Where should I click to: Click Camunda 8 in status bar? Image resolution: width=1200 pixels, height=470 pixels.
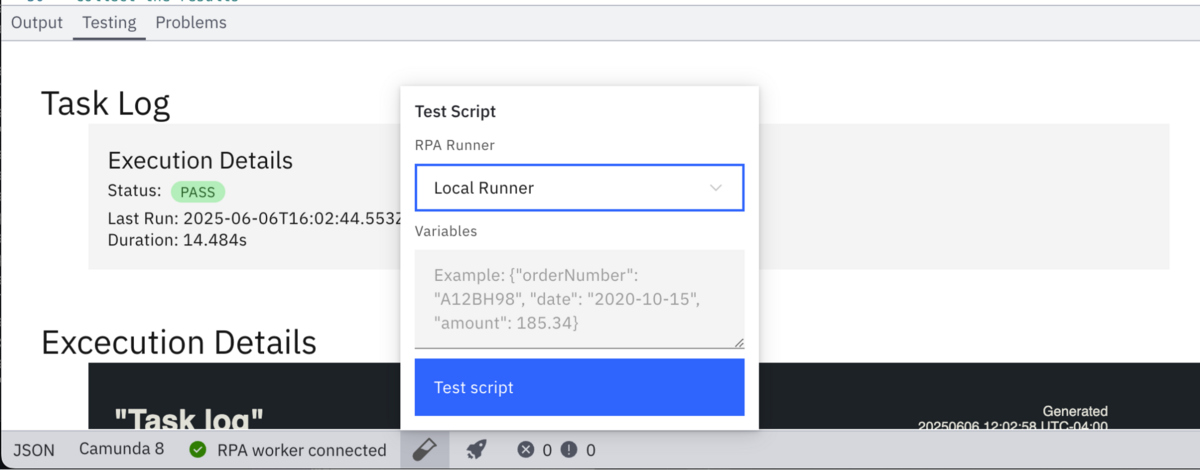click(122, 450)
